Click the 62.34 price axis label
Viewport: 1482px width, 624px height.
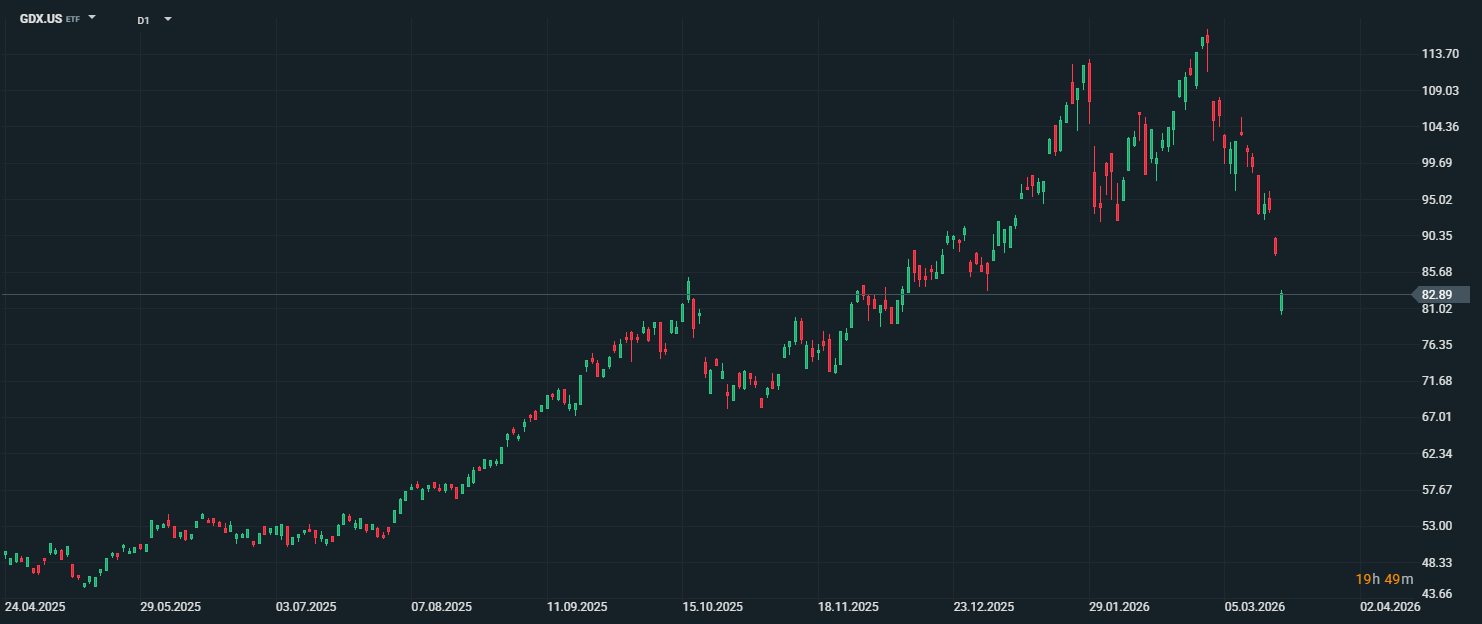[1436, 453]
